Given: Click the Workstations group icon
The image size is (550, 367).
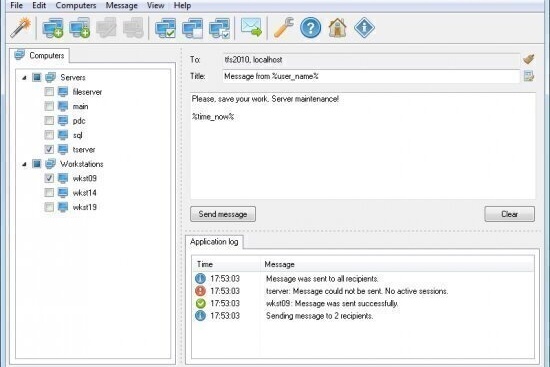Looking at the screenshot, I should tap(51, 164).
